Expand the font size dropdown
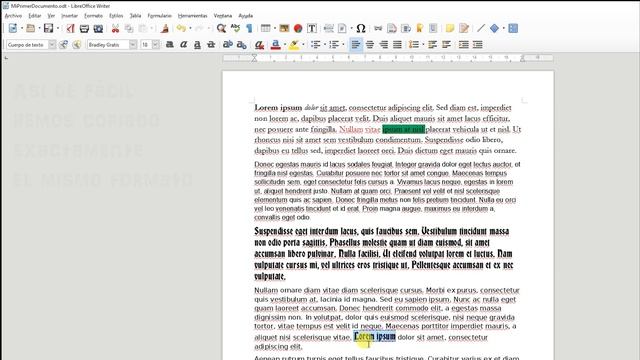Viewport: 640px width, 360px height. pyautogui.click(x=156, y=44)
